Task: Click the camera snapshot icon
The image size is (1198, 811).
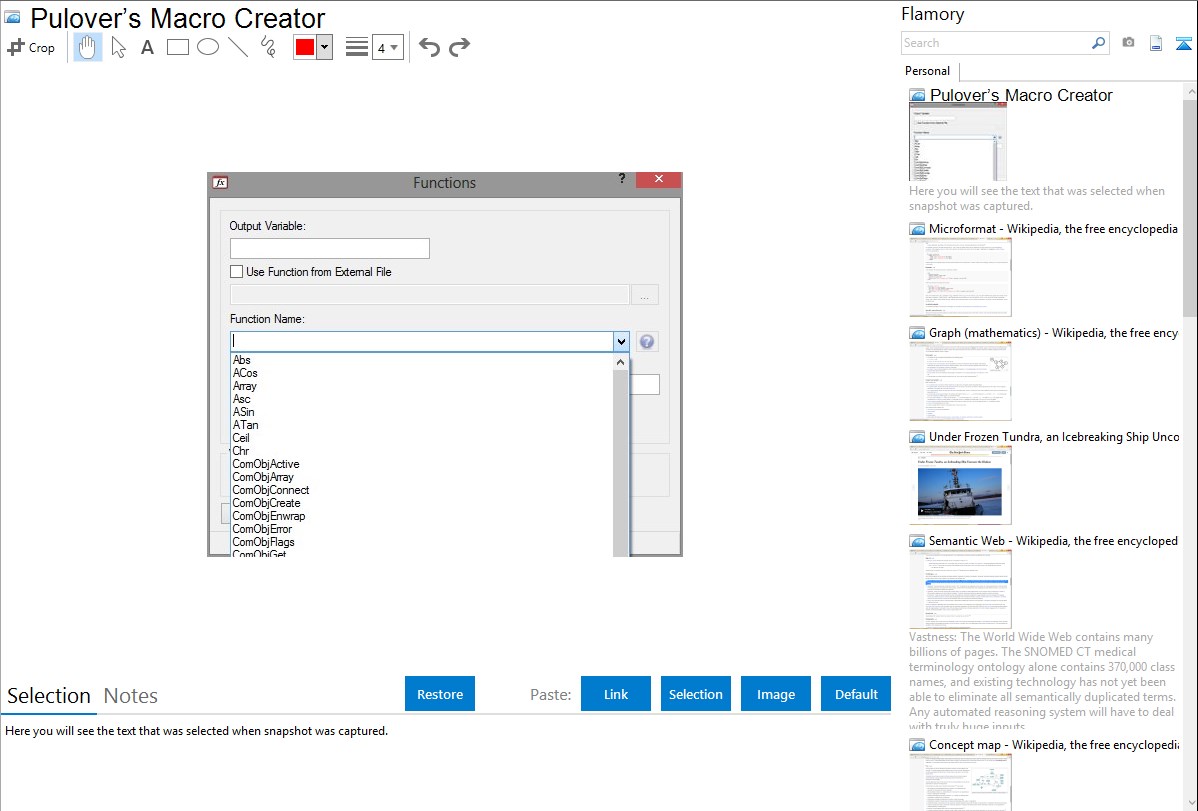Action: point(1128,43)
